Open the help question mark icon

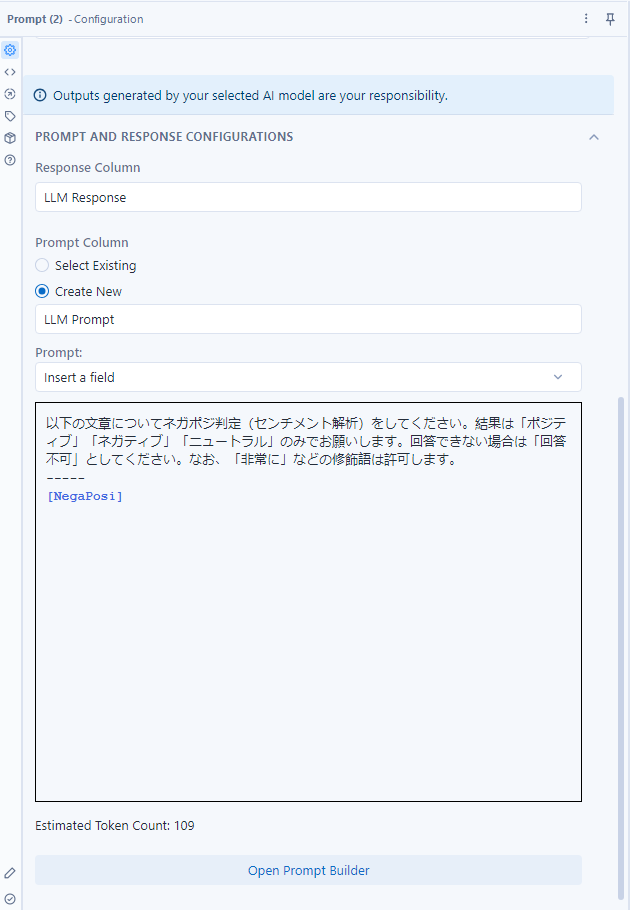10,160
